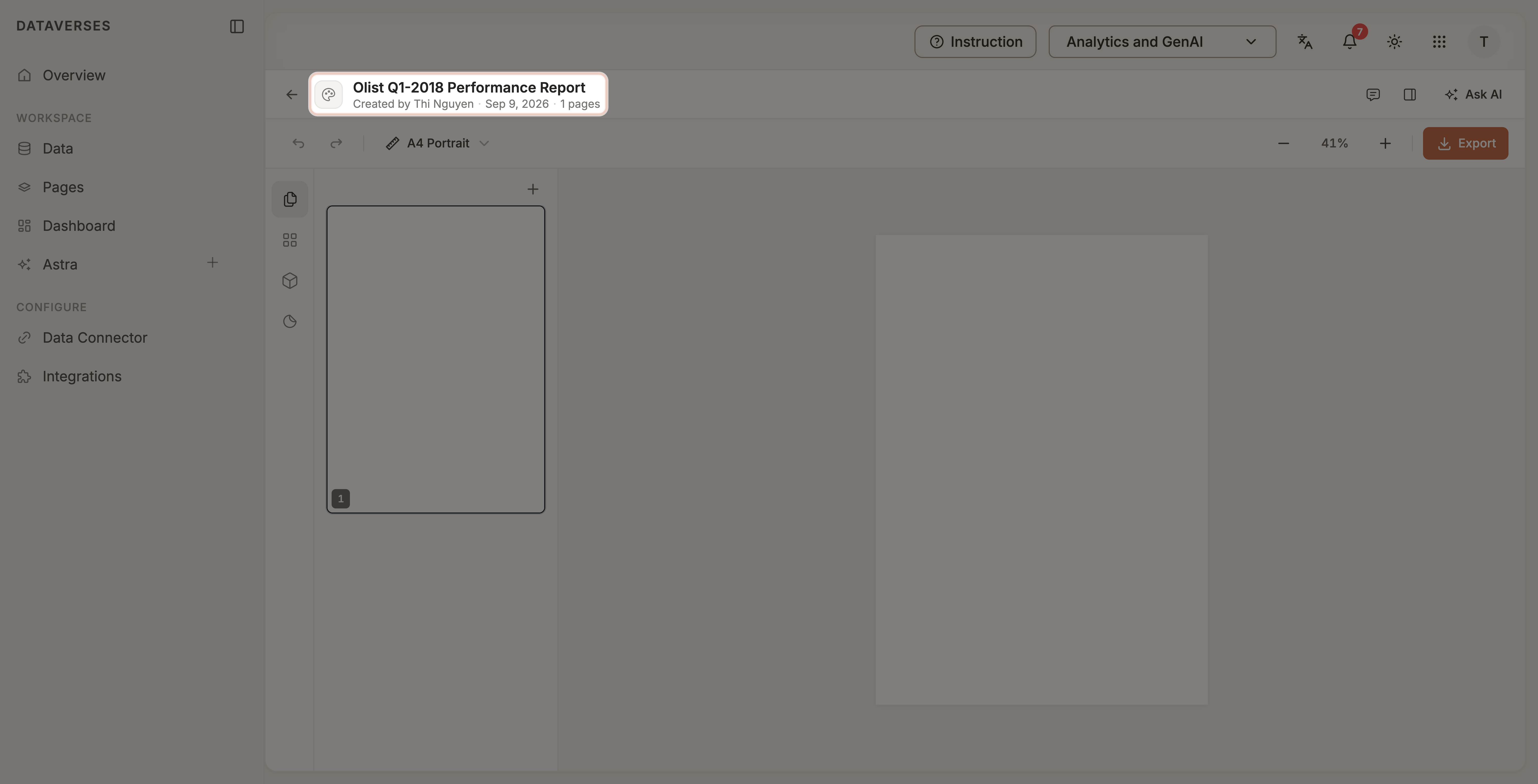Open the widgets grid panel icon
The height and width of the screenshot is (784, 1538).
(290, 240)
